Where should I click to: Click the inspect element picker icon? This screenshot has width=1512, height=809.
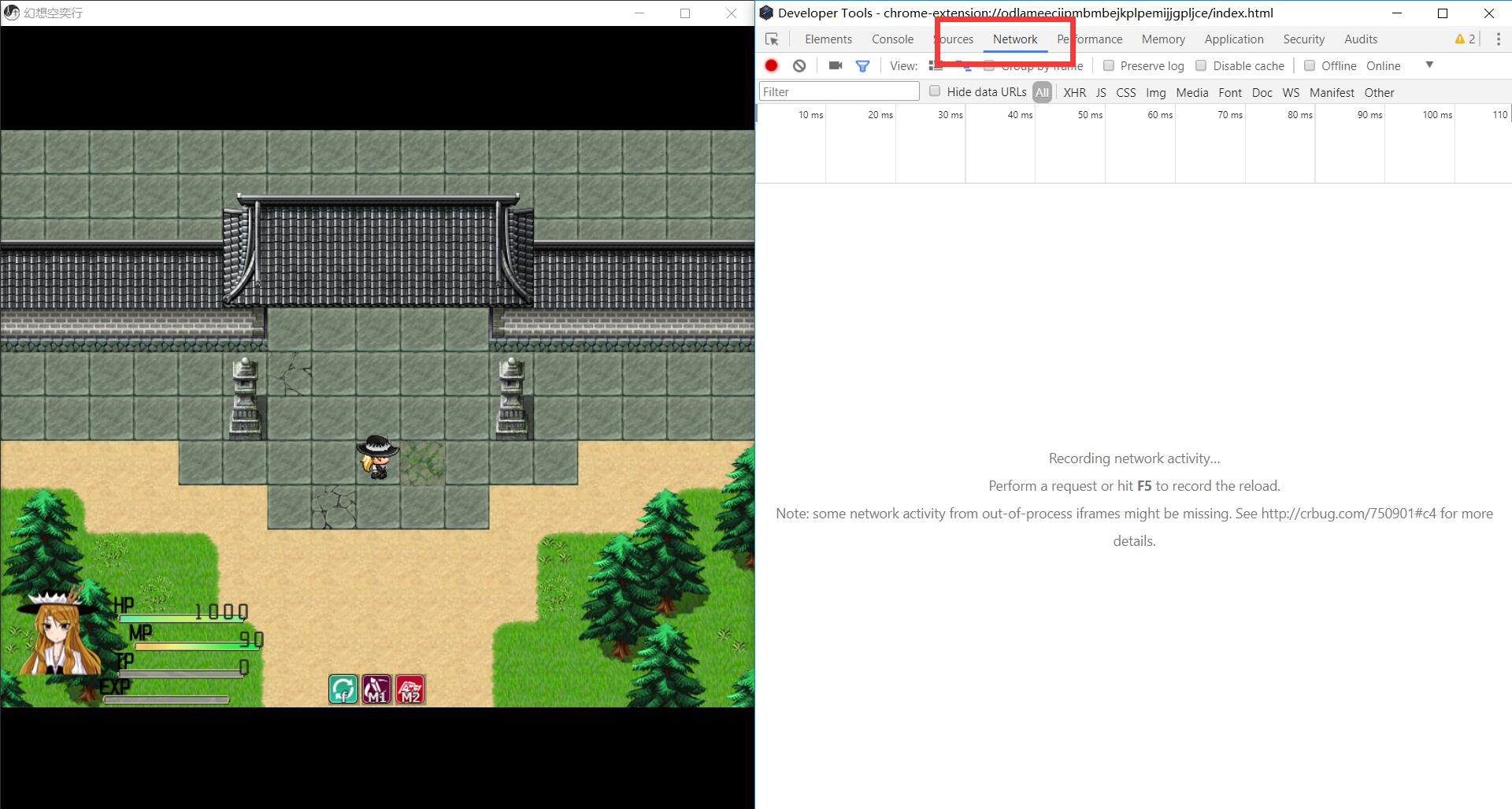pyautogui.click(x=772, y=39)
